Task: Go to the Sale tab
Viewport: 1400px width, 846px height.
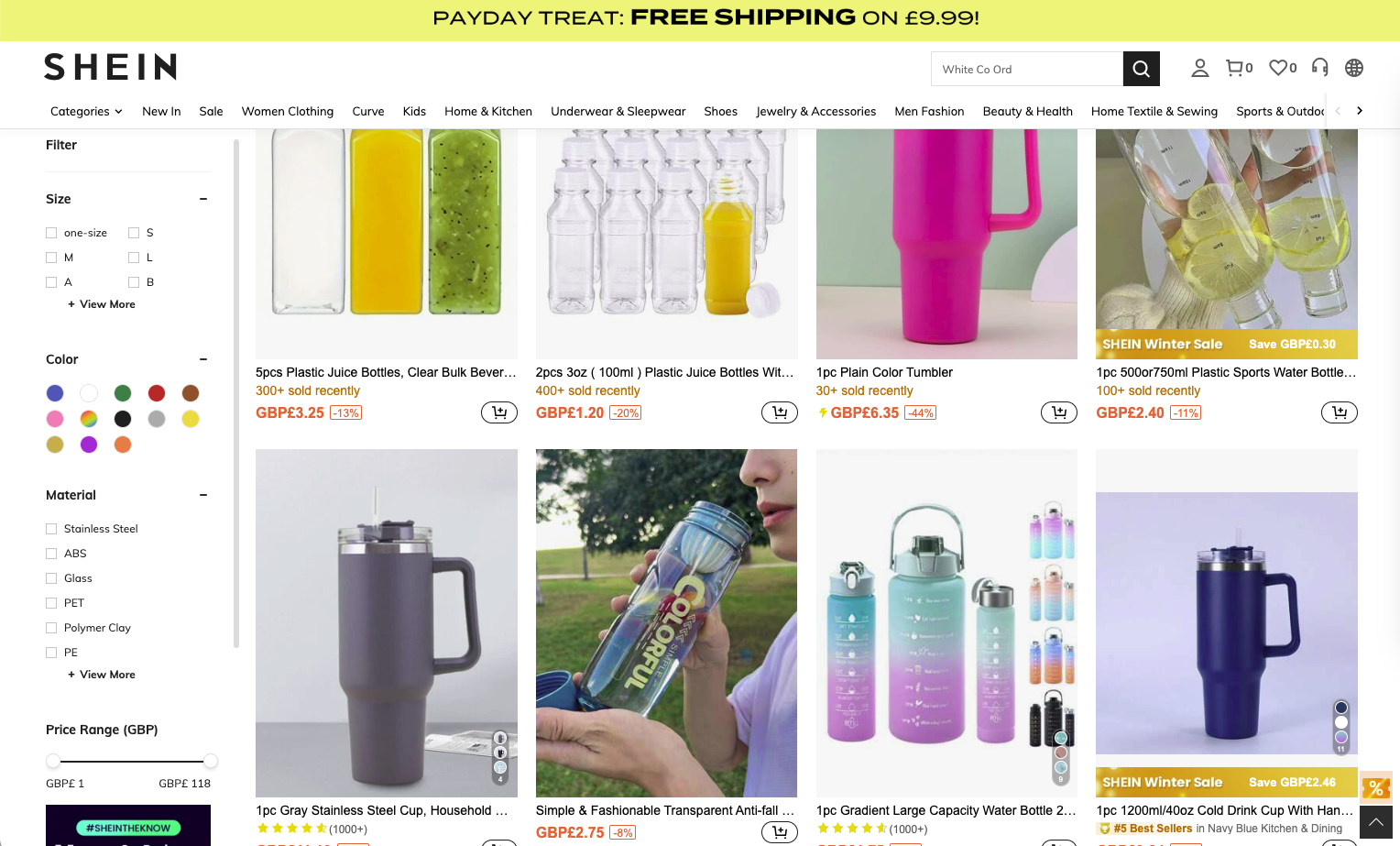Action: (211, 111)
